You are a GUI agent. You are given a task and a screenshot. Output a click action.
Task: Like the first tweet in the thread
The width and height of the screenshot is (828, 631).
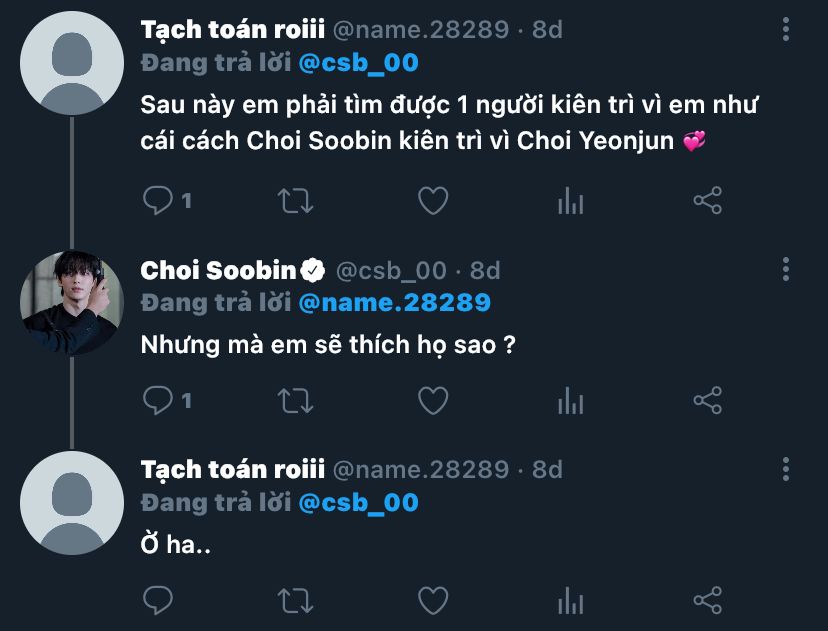pyautogui.click(x=432, y=201)
